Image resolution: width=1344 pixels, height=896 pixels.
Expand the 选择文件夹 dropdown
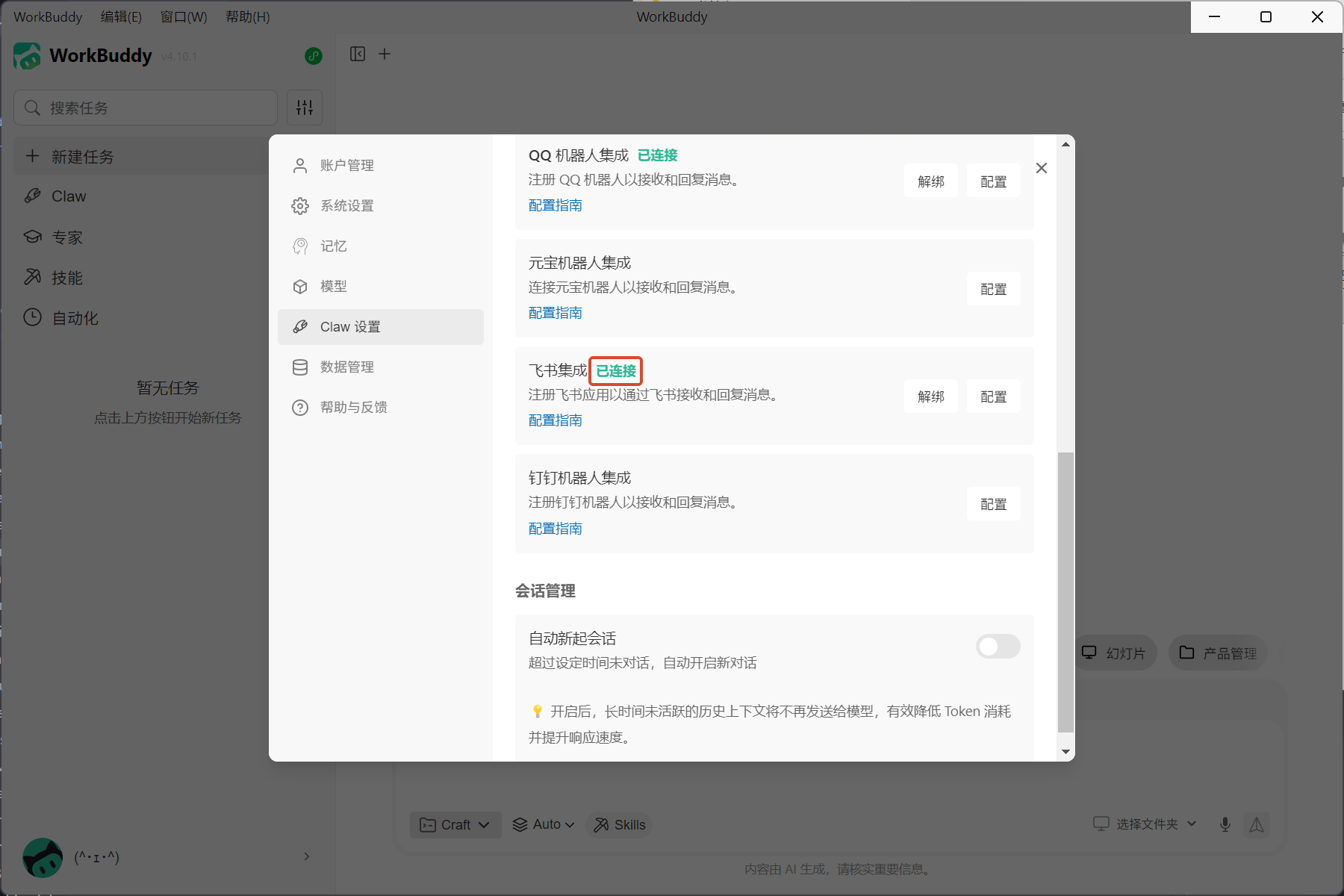tap(1146, 824)
